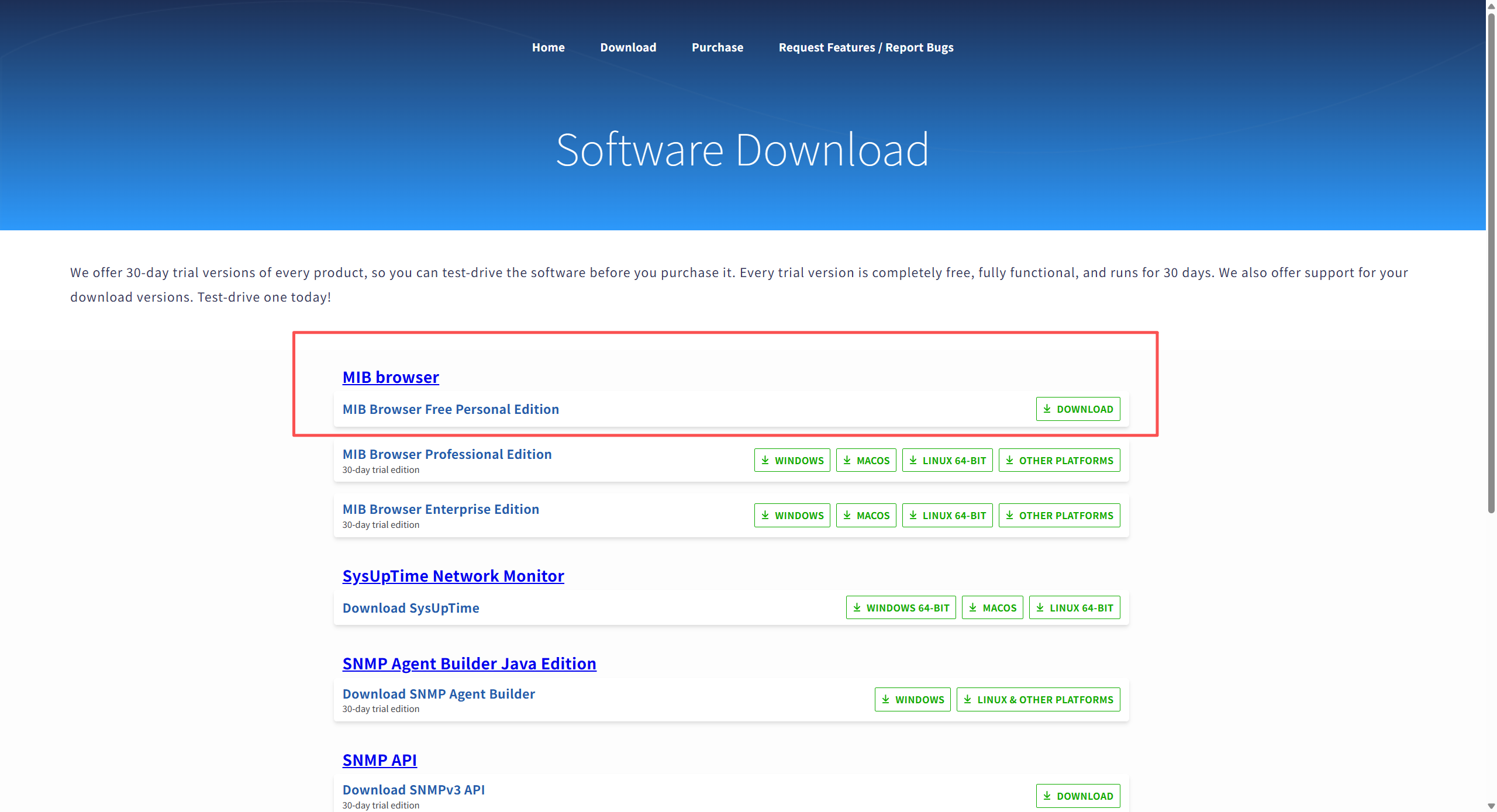The height and width of the screenshot is (812, 1497).
Task: Go to the Home menu item
Action: tap(548, 47)
